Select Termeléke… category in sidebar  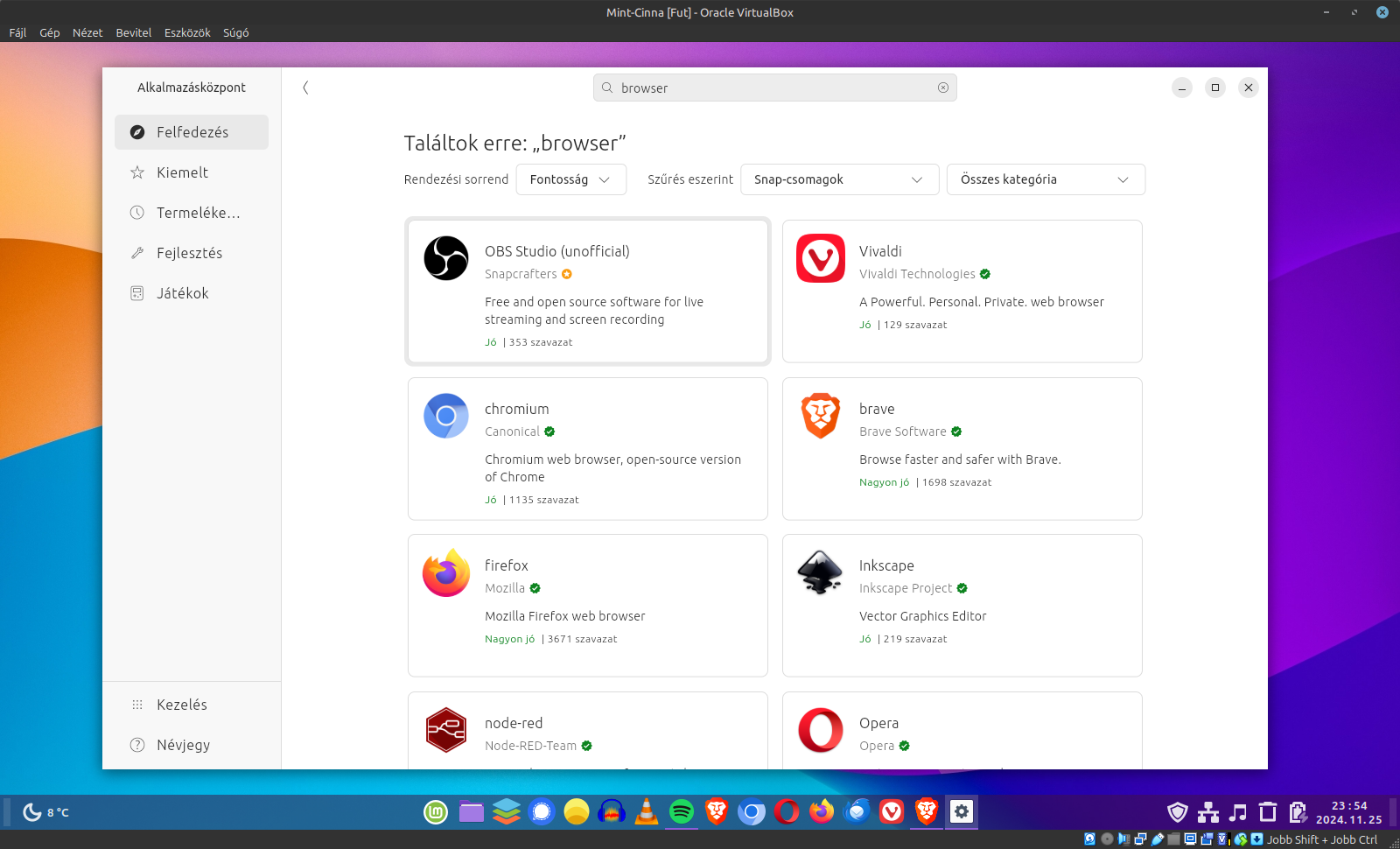(x=192, y=213)
